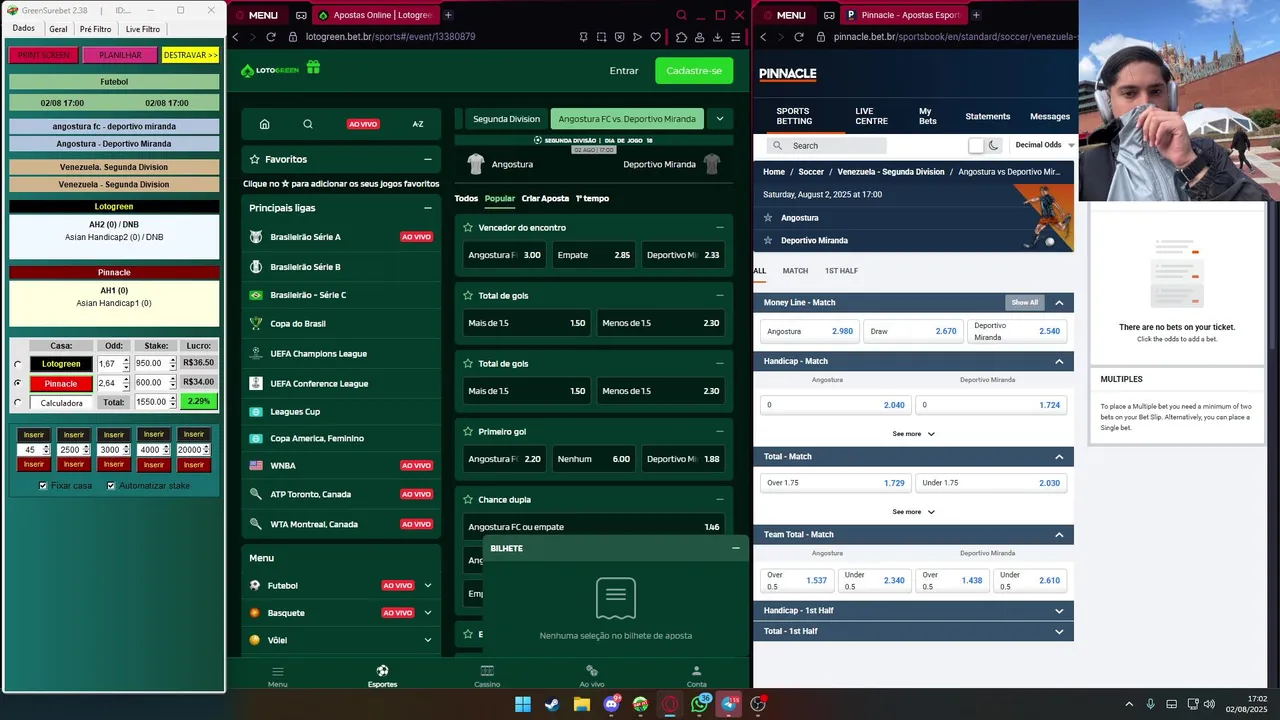The width and height of the screenshot is (1280, 720).
Task: Select Mais de 1.5 odds 1.50 in first Total de gols
Action: 526,323
